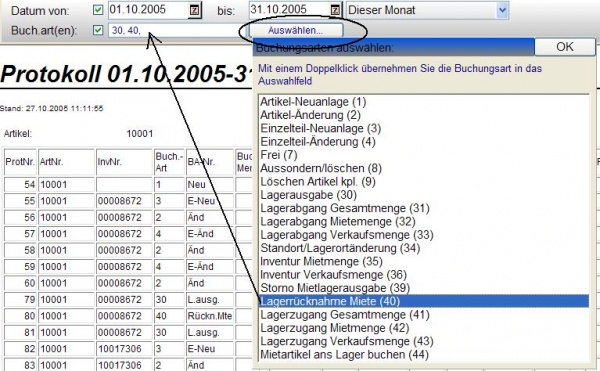Viewport: 600px width, 371px height.
Task: Click the Buch.art(en) field with 30, 40,
Action: [176, 30]
